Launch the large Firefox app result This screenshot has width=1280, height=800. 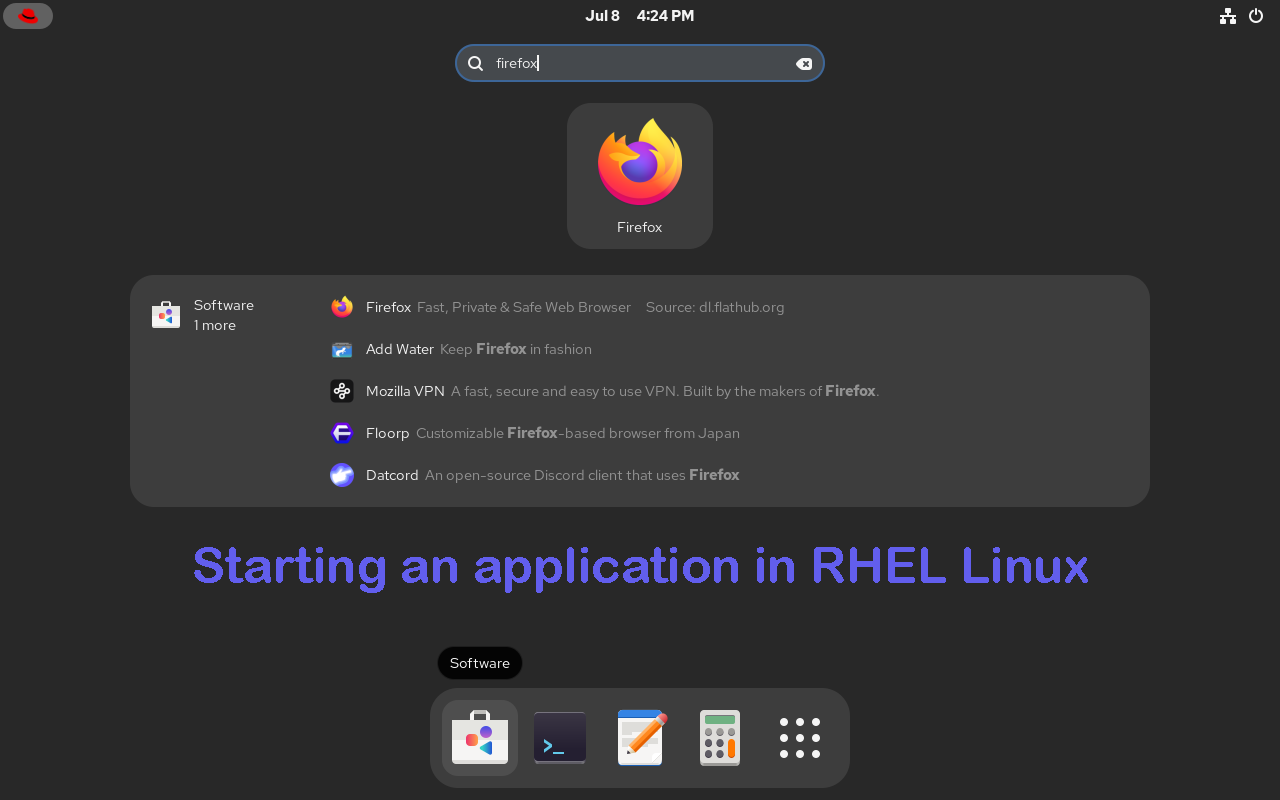pos(640,176)
